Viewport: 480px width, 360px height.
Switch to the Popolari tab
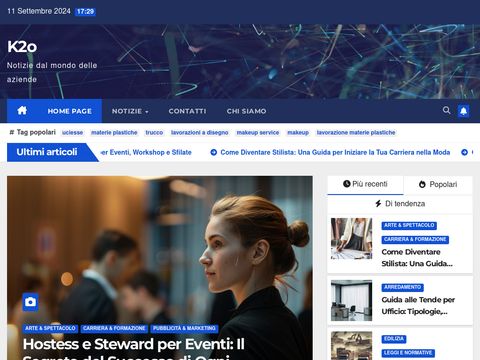point(438,185)
